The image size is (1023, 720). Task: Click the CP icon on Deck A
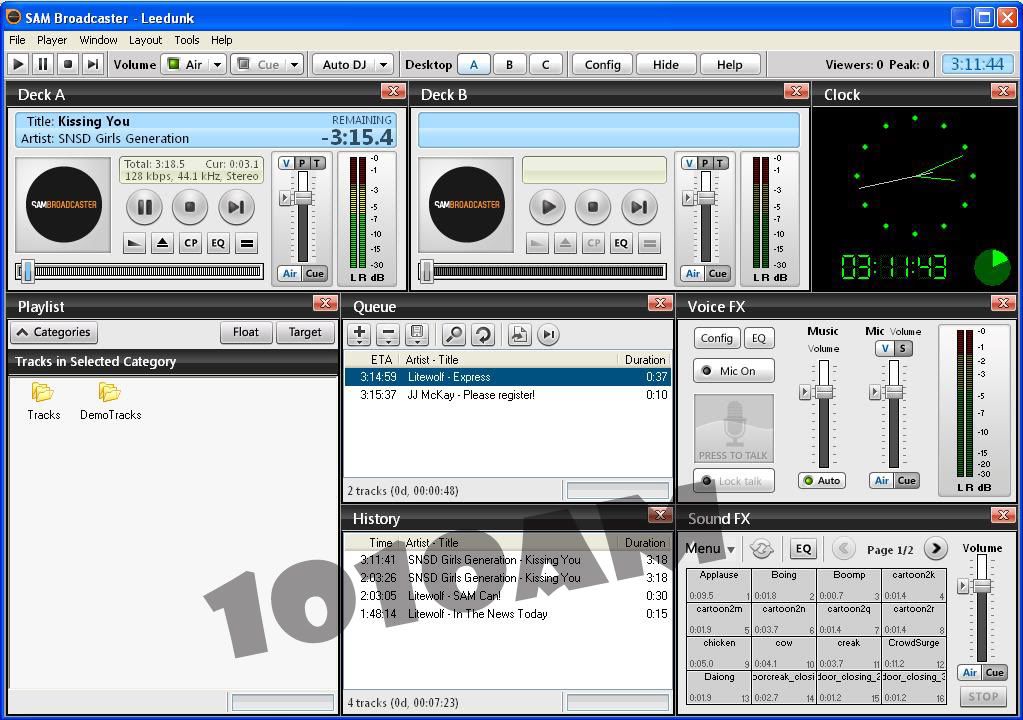191,243
